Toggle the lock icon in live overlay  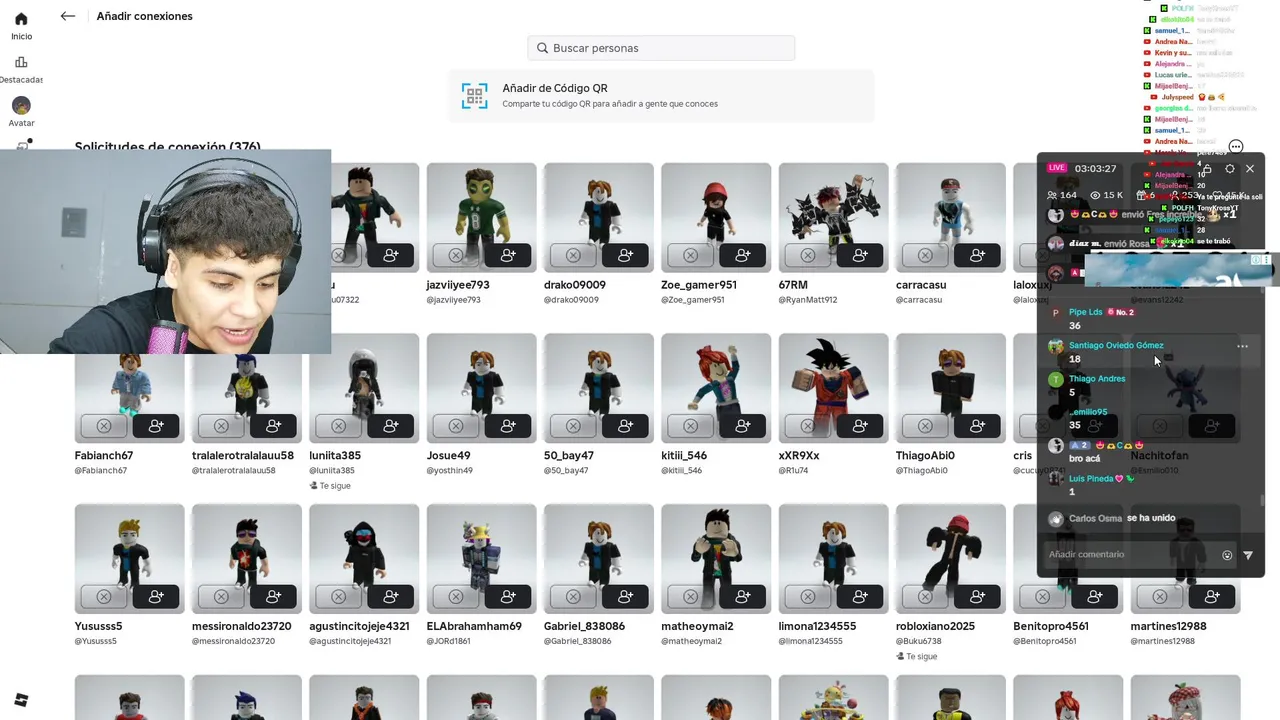pyautogui.click(x=1207, y=169)
